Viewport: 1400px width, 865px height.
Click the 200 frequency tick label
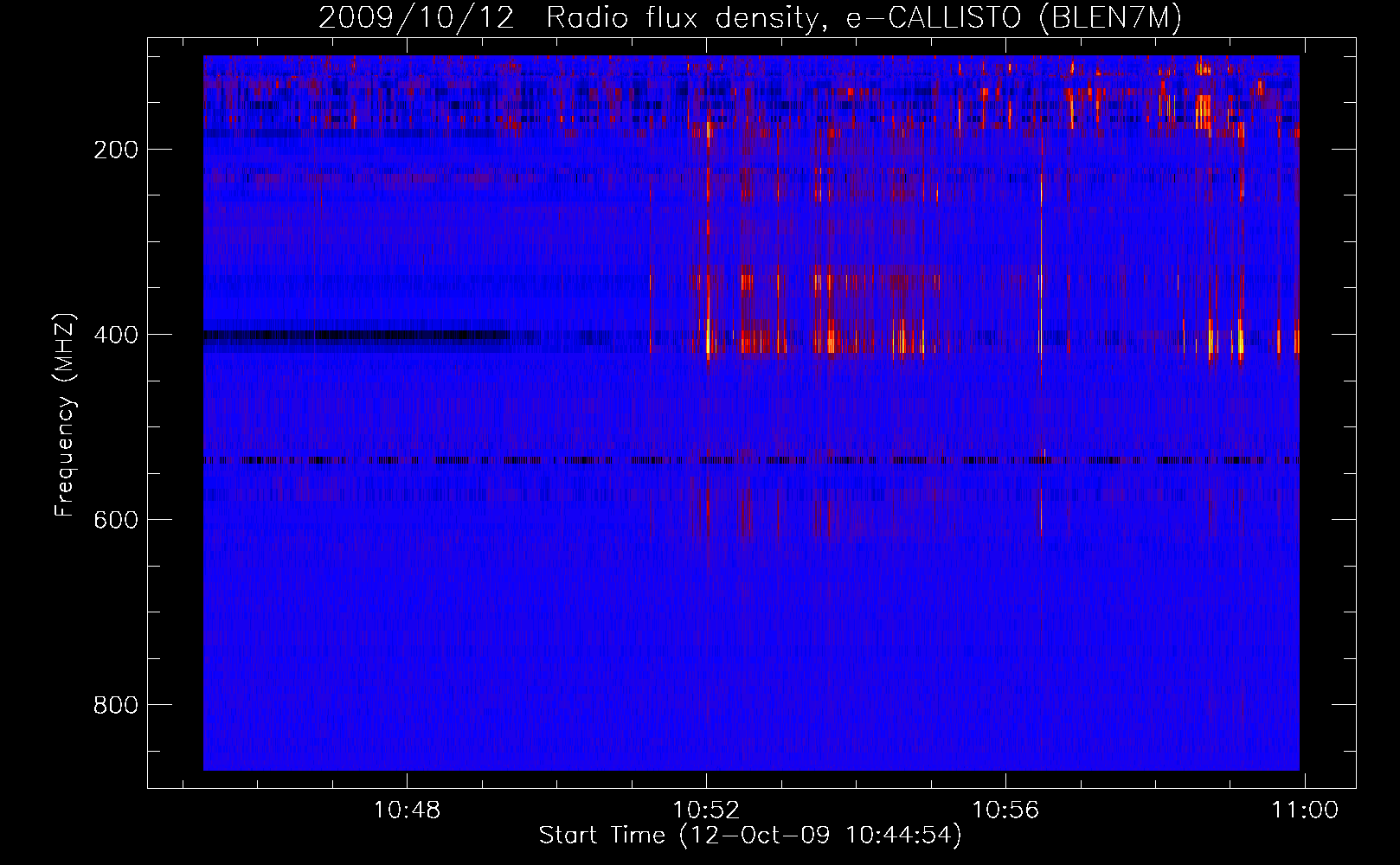pos(116,150)
